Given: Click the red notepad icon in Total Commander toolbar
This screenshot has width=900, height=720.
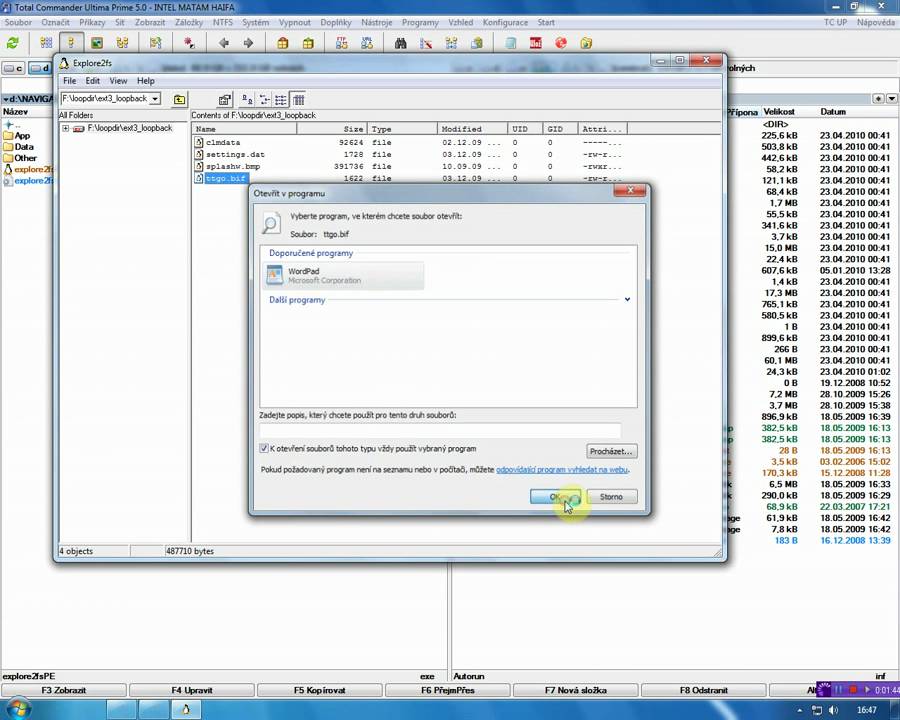Looking at the screenshot, I should pyautogui.click(x=536, y=43).
